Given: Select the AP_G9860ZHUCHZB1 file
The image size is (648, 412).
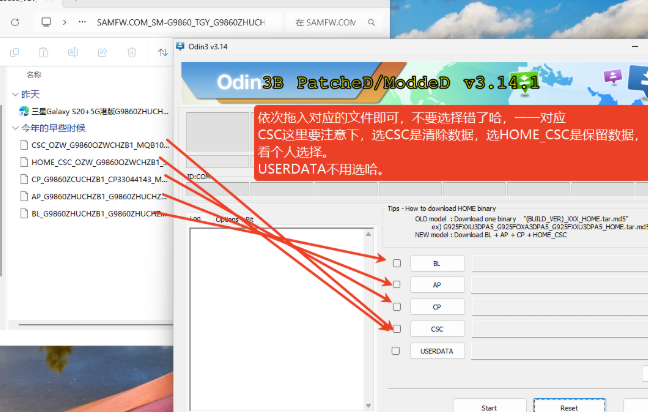Looking at the screenshot, I should tap(93, 197).
